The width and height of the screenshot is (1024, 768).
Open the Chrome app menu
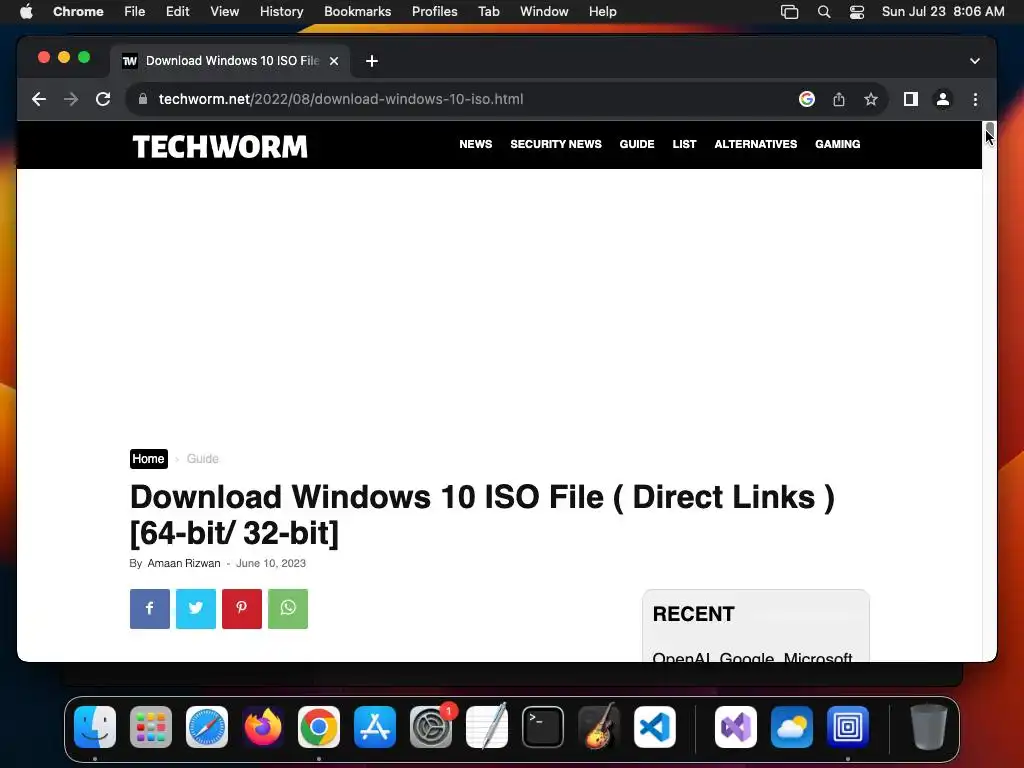pyautogui.click(x=78, y=11)
